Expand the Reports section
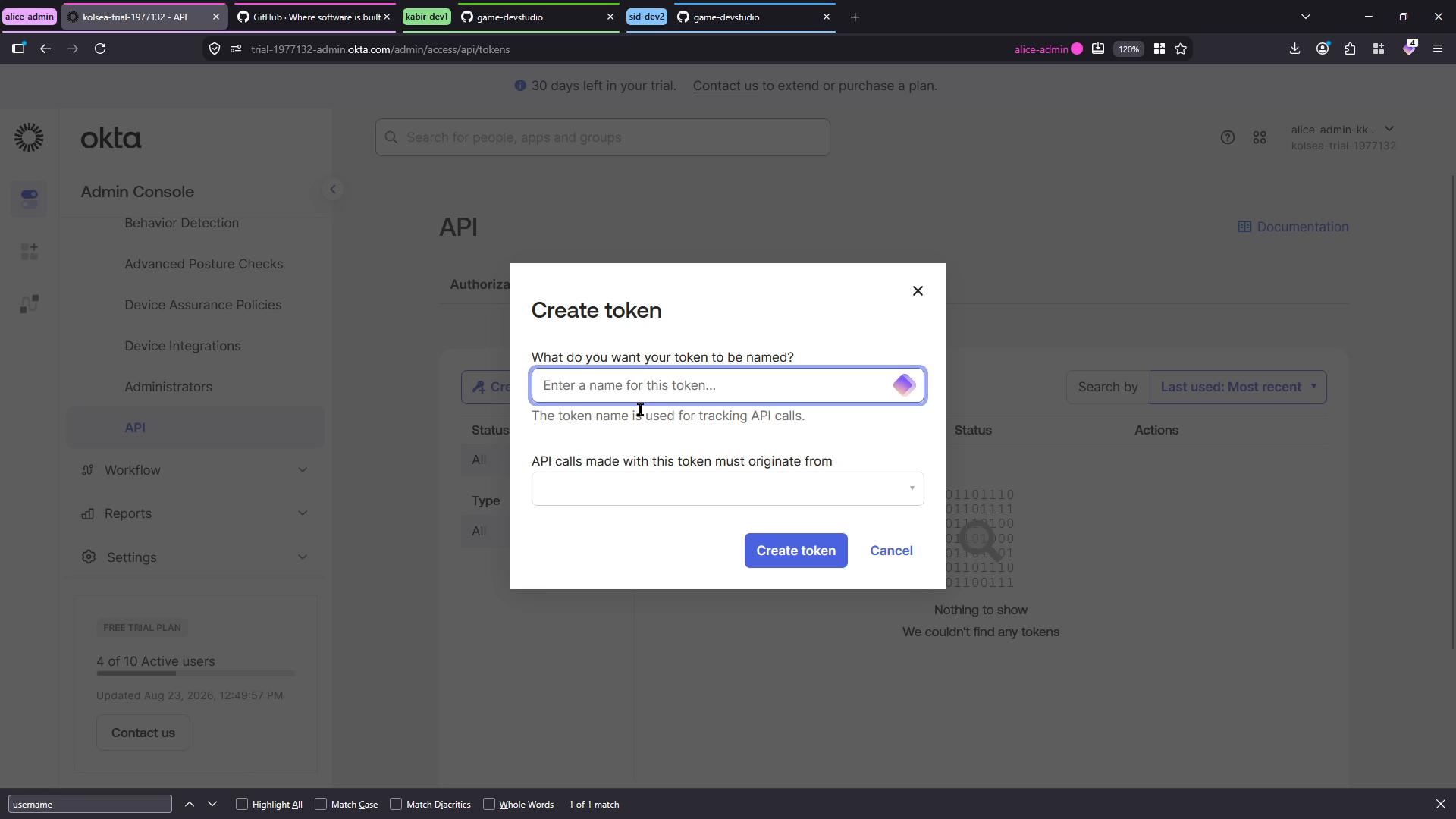This screenshot has height=819, width=1456. click(x=196, y=513)
